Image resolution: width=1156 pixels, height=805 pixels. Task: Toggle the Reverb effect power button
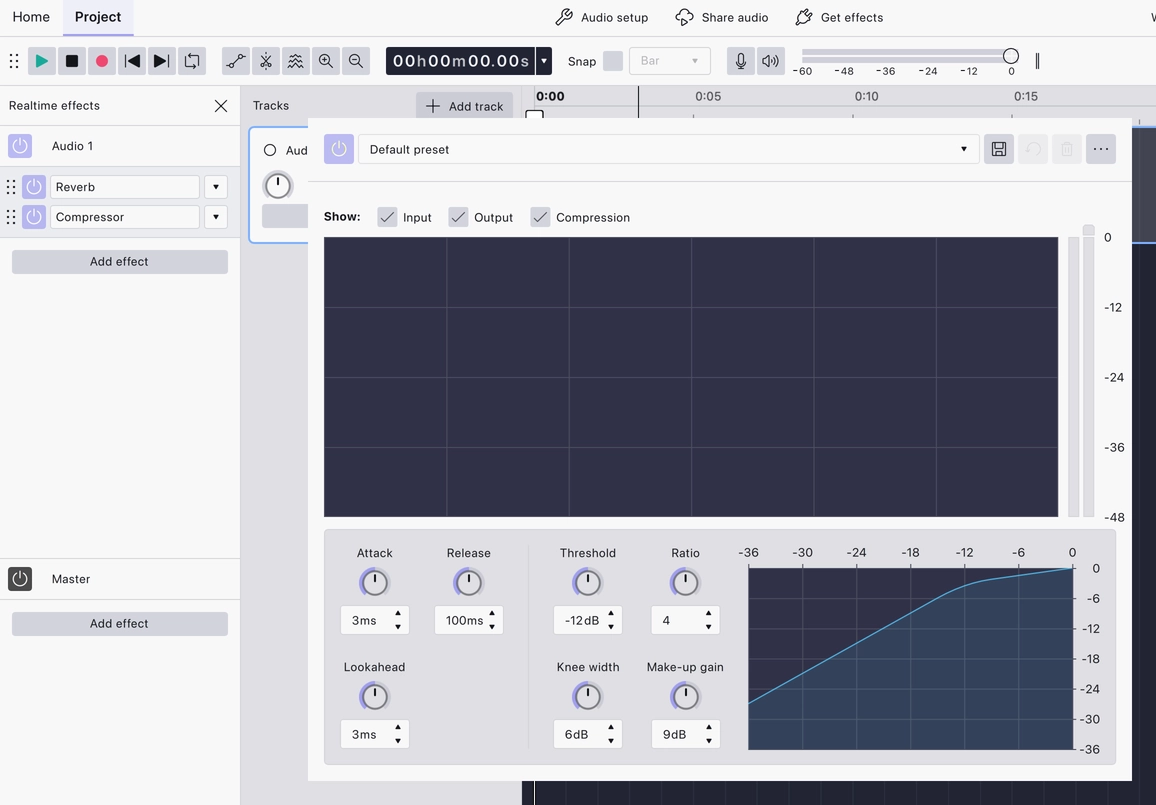click(x=34, y=187)
